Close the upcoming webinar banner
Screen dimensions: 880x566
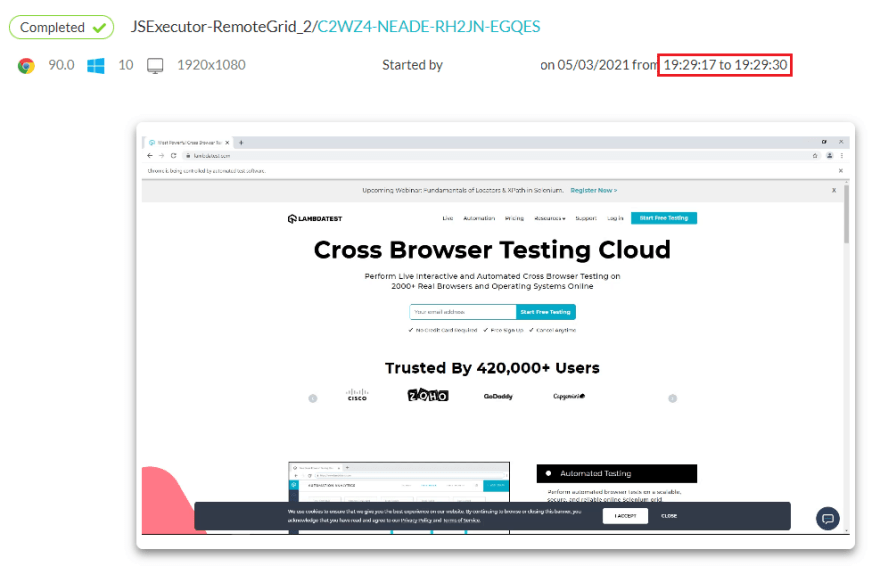(834, 190)
